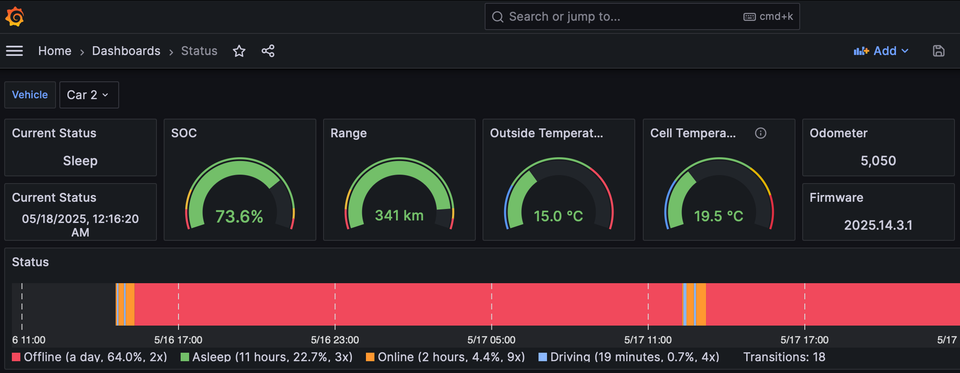The height and width of the screenshot is (373, 960).
Task: Click the cmd+k shortcut hint
Action: tap(768, 17)
